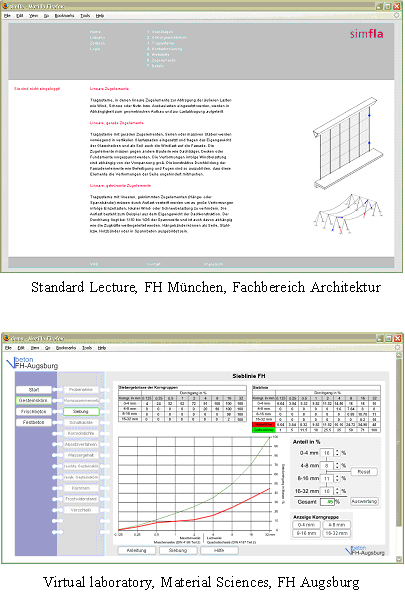
Task: Show the 8-16 mm Korngruppe
Action: pyautogui.click(x=306, y=533)
